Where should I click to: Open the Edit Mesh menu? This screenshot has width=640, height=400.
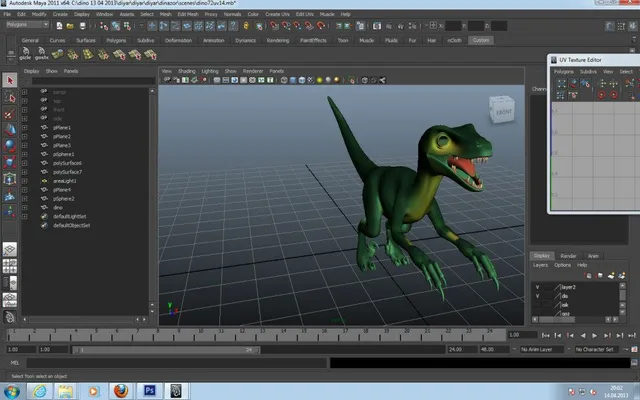(x=188, y=14)
